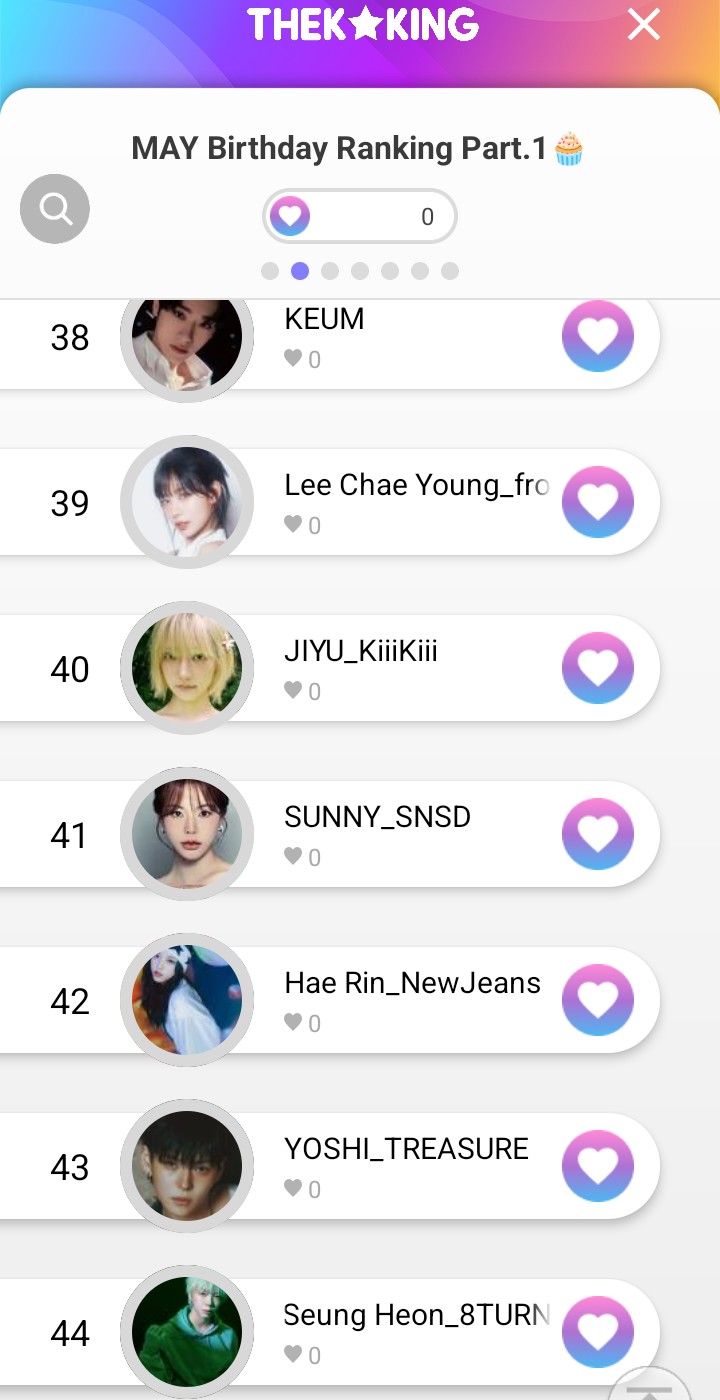Give a heart to JIYU_KiiiKiii
The image size is (720, 1400).
click(x=598, y=668)
